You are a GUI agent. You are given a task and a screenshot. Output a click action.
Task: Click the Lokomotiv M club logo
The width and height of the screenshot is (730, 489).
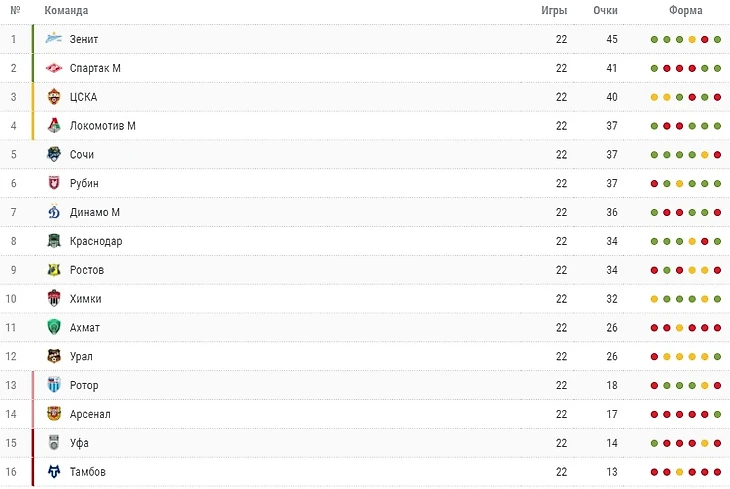(54, 125)
